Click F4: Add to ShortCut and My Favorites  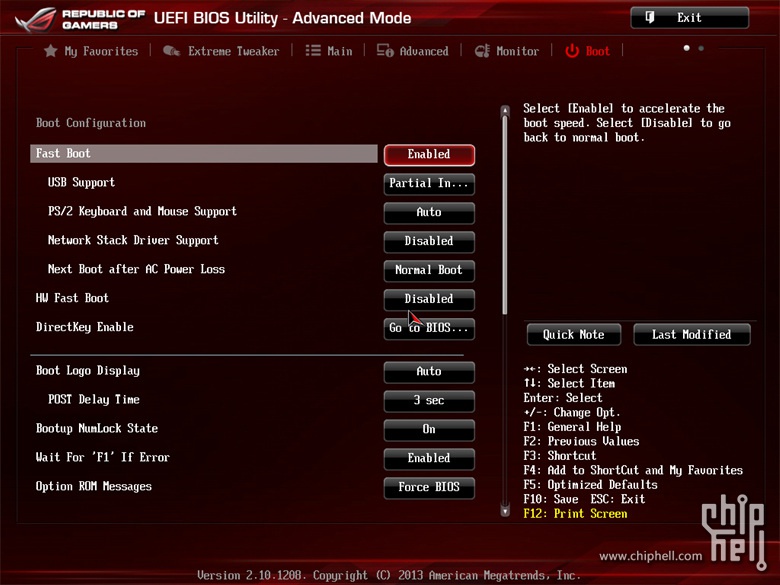click(633, 470)
